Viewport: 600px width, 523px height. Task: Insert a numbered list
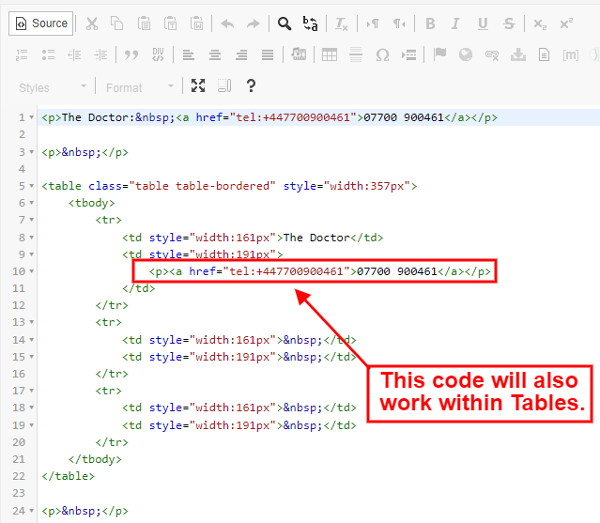coord(21,55)
